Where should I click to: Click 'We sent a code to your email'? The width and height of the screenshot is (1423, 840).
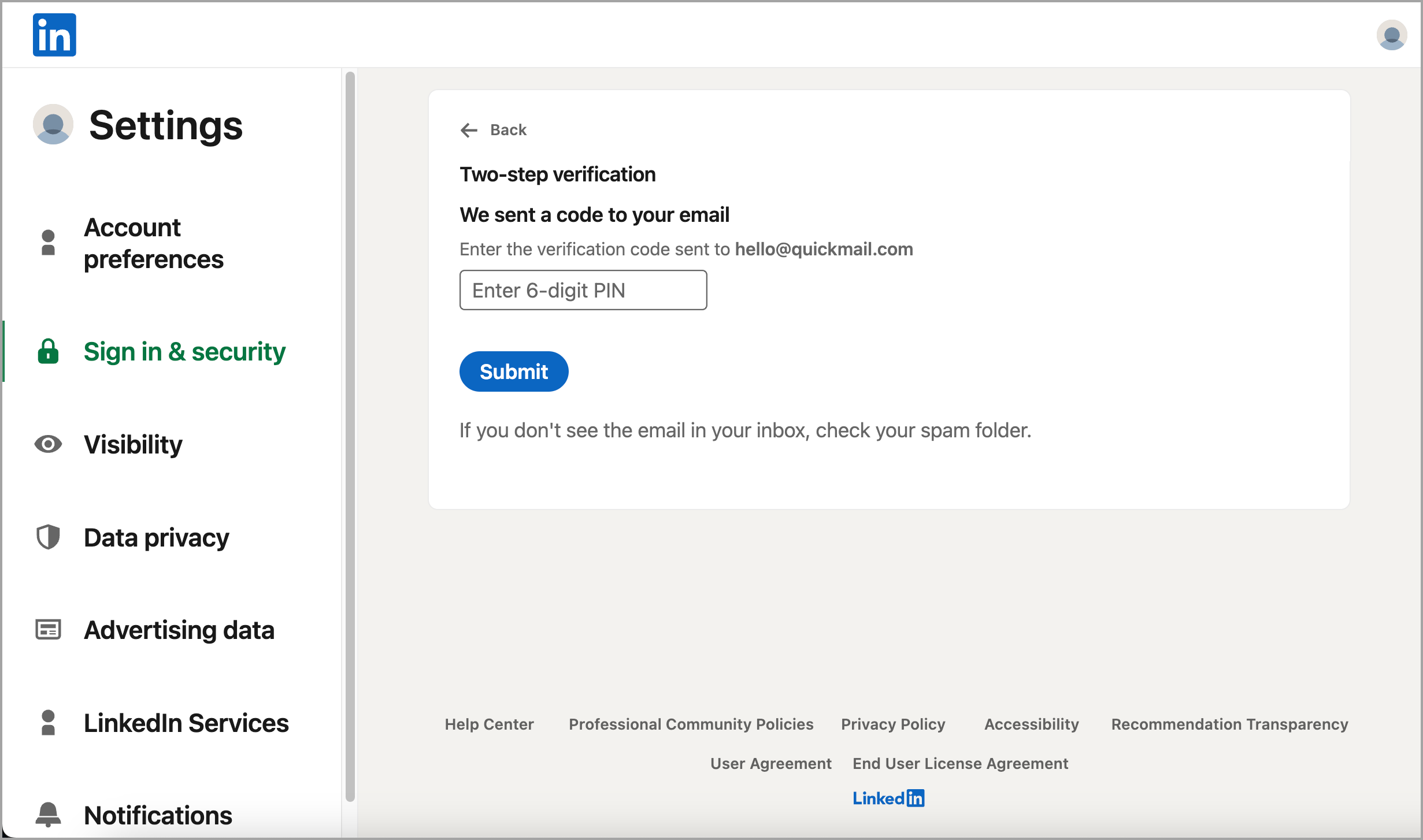(594, 214)
